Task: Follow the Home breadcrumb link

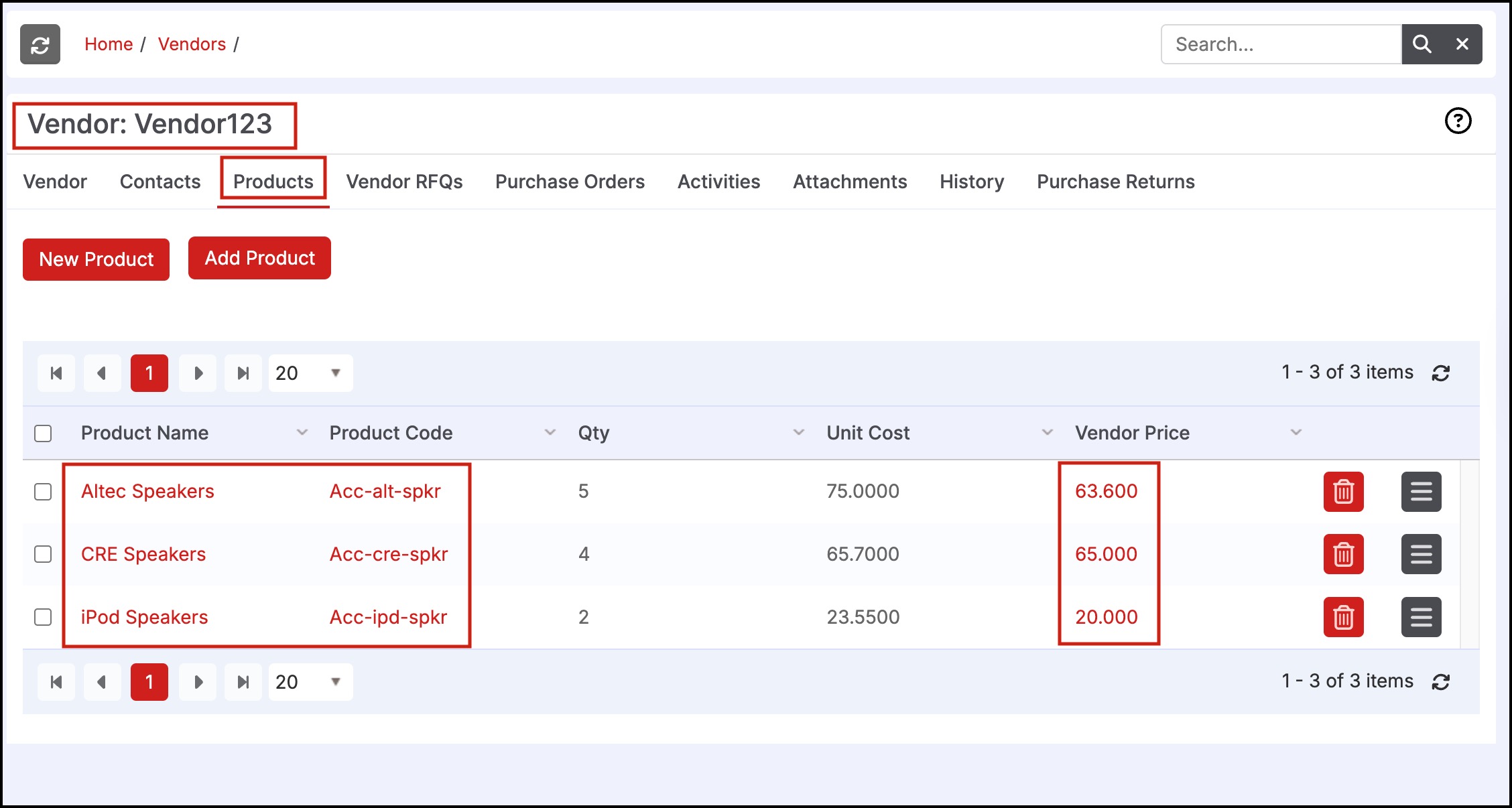Action: click(109, 44)
